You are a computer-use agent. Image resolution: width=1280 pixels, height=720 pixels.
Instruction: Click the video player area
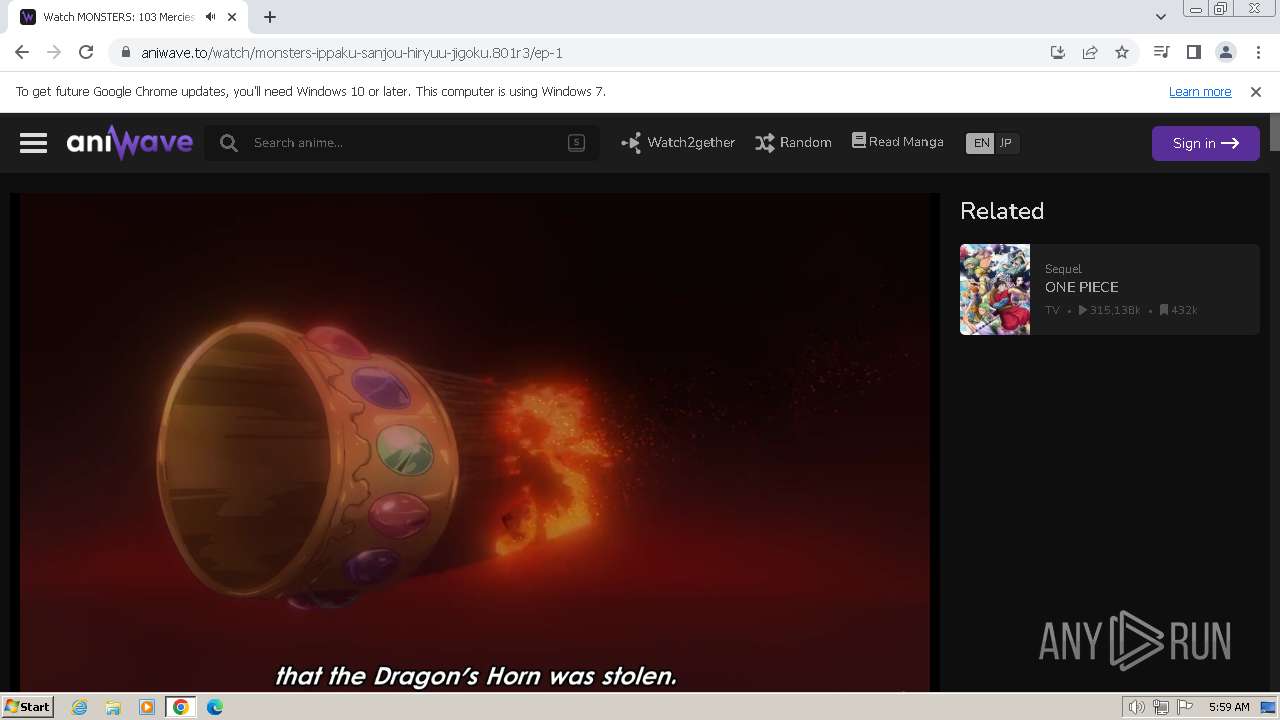pyautogui.click(x=475, y=442)
